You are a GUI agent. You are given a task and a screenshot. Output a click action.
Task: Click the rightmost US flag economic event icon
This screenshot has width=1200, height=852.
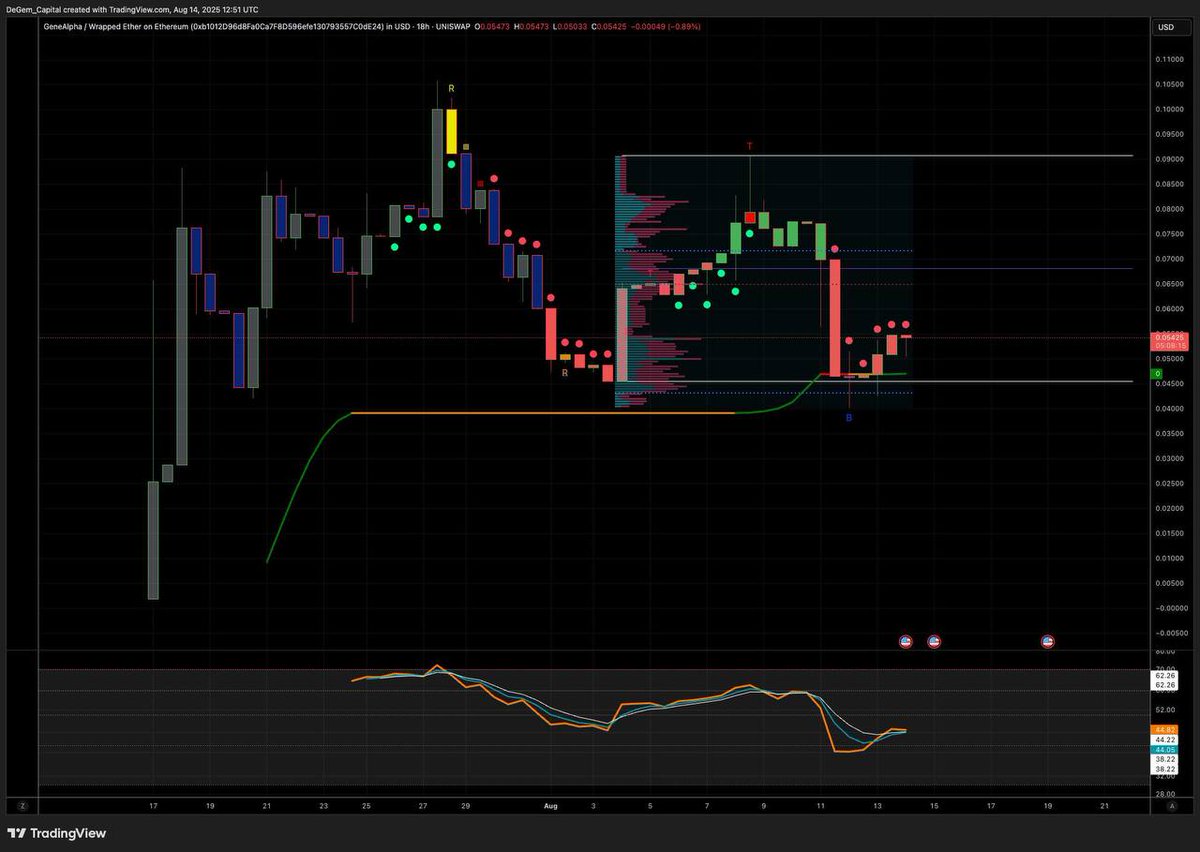pos(1047,641)
